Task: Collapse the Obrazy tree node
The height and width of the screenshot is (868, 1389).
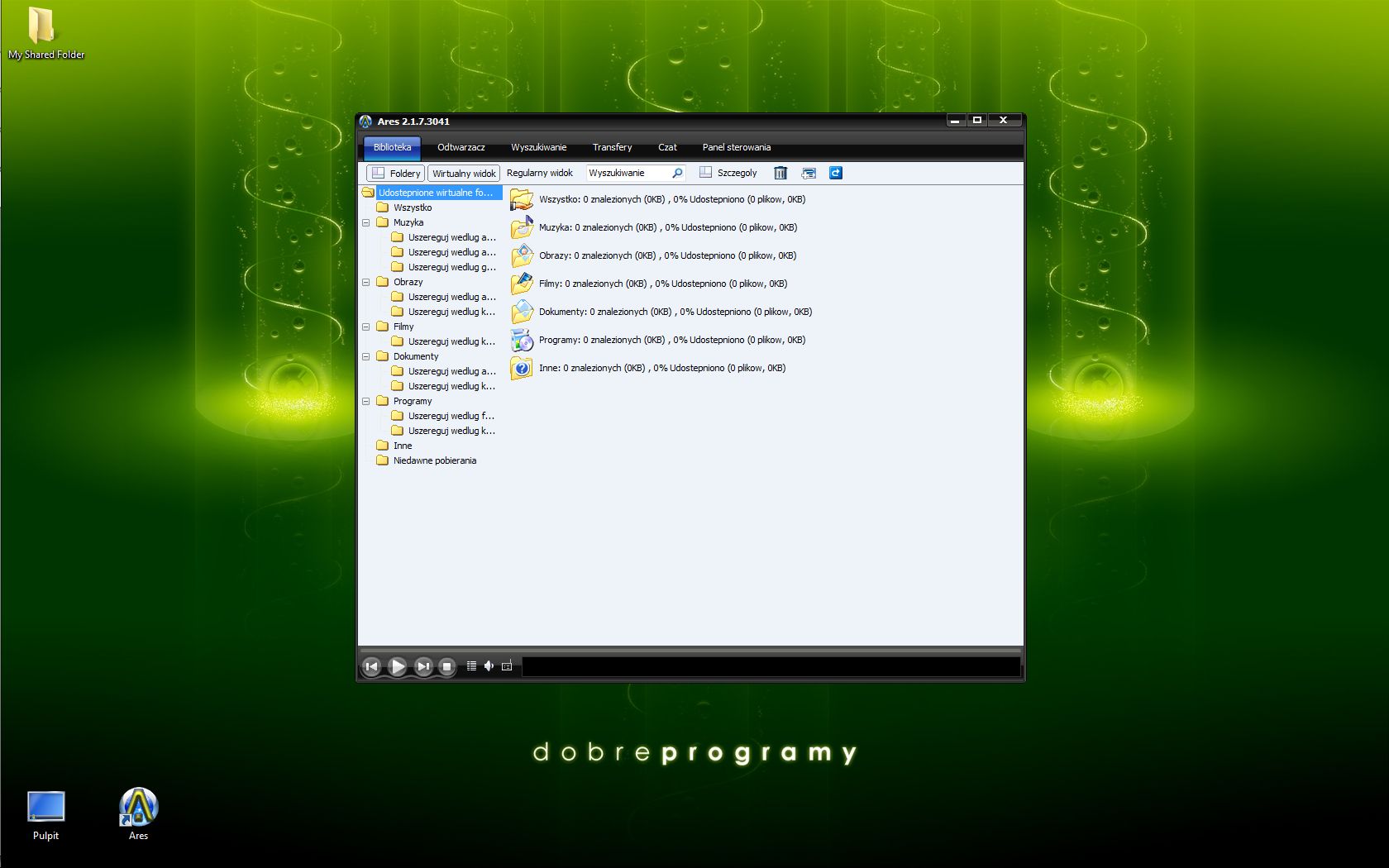Action: tap(365, 282)
